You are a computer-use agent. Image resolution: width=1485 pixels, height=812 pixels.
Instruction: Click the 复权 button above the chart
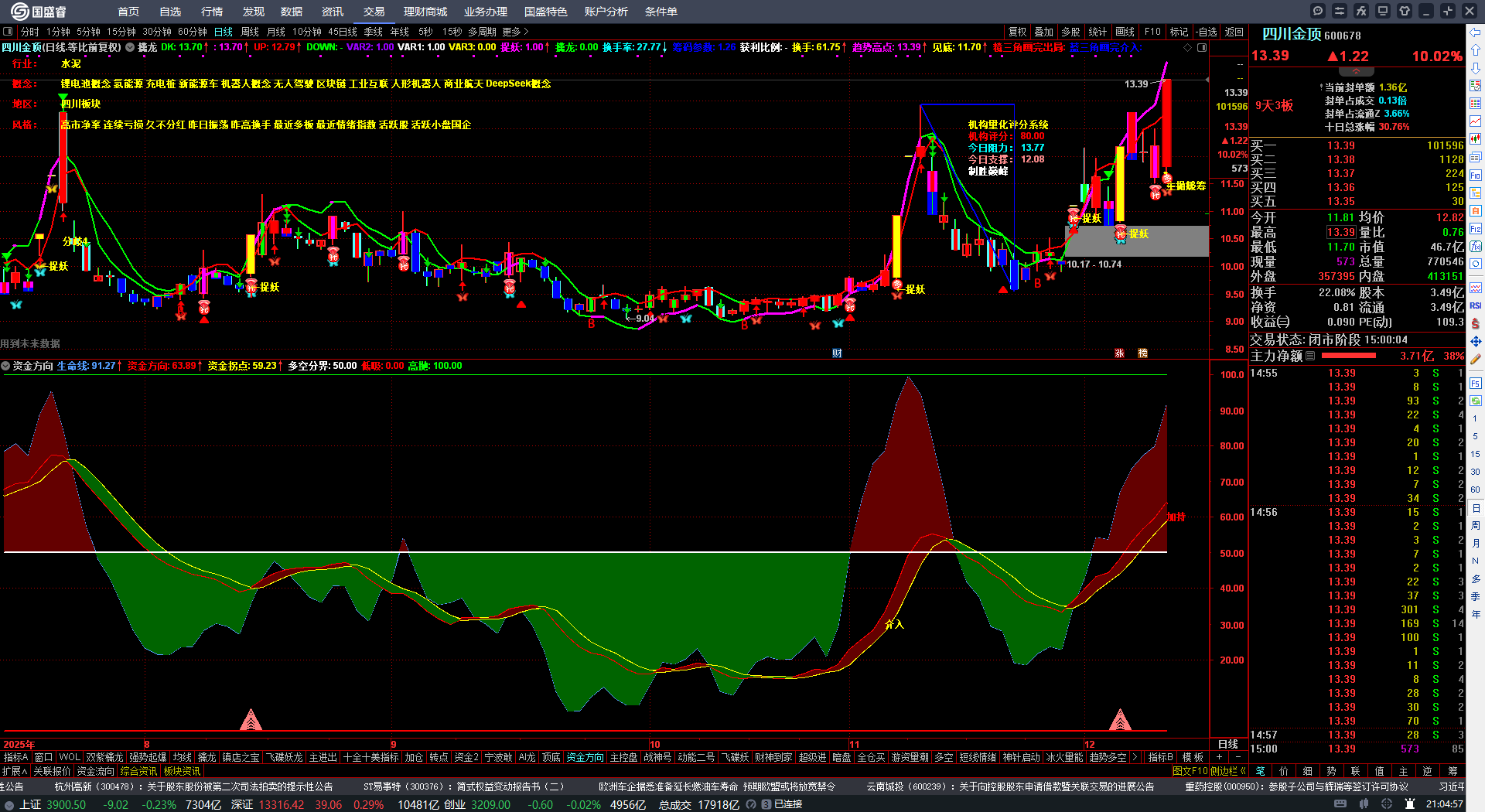click(1017, 32)
